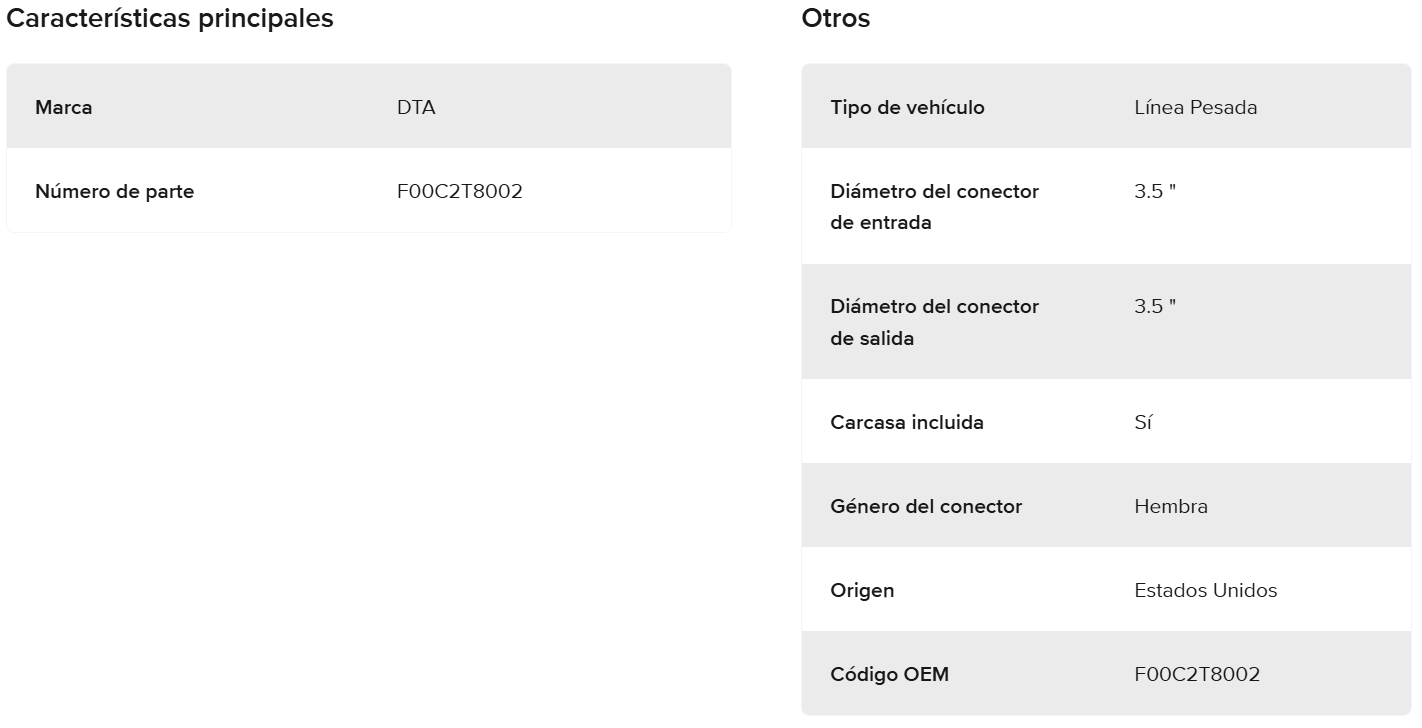Click the "Otros" section heading
This screenshot has height=728, width=1422.
tap(835, 18)
